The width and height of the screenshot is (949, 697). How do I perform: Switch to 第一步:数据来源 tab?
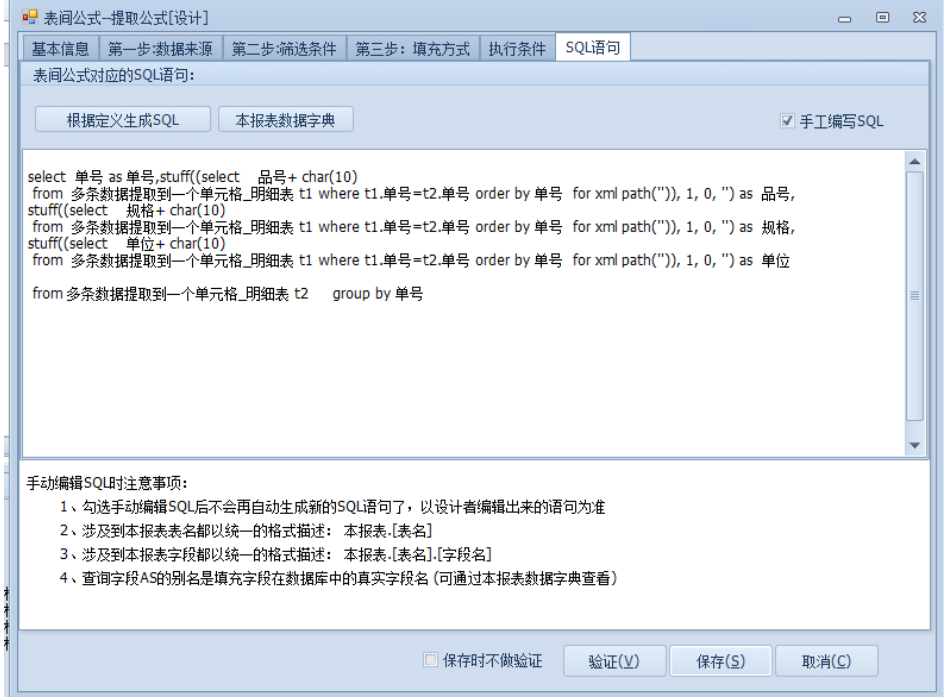click(x=161, y=49)
